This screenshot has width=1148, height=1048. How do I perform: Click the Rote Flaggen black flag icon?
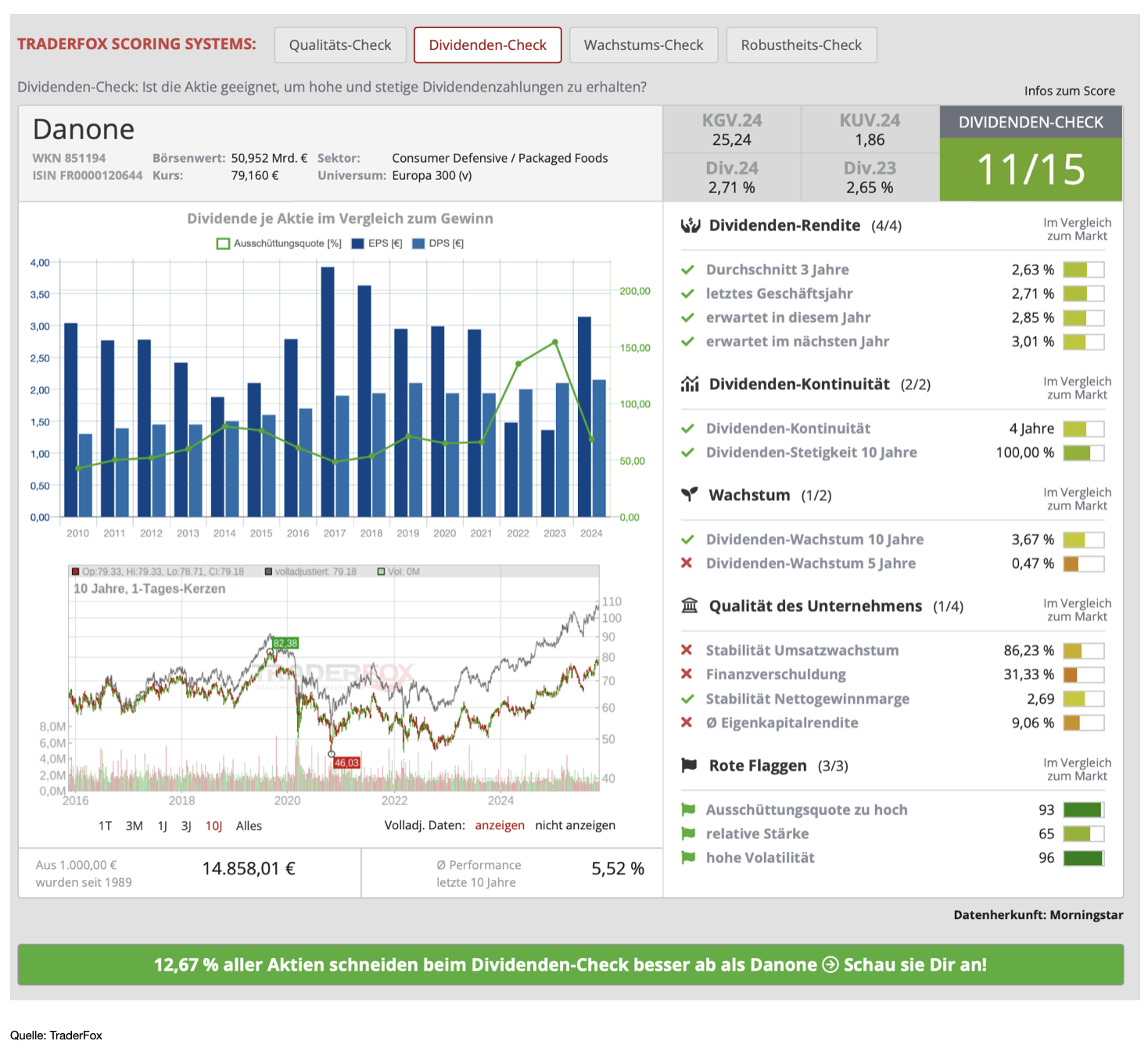tap(689, 766)
